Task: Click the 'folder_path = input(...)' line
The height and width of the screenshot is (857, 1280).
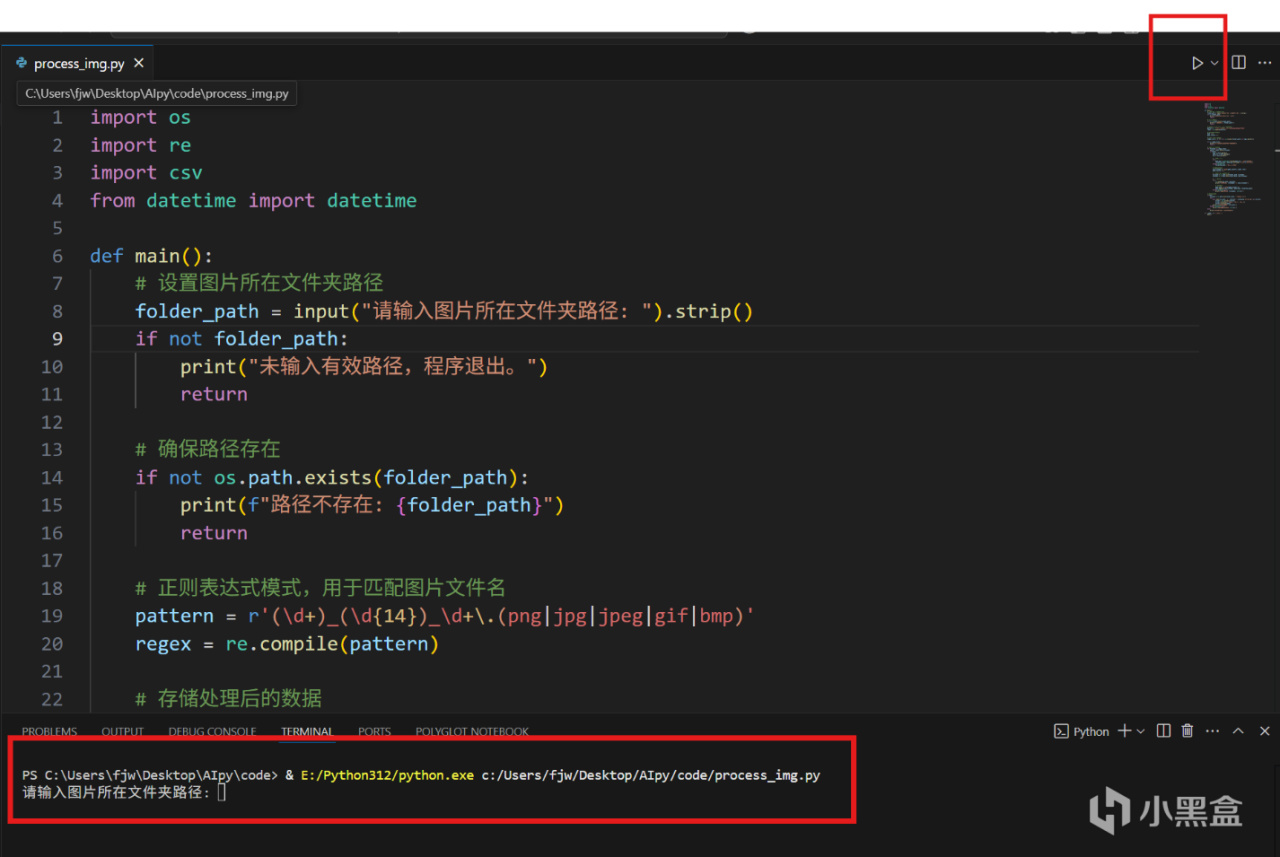Action: (444, 311)
